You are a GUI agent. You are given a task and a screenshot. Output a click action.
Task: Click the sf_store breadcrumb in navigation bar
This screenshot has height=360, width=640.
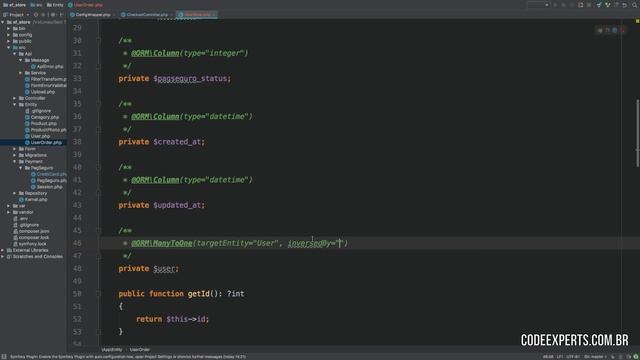coord(14,5)
